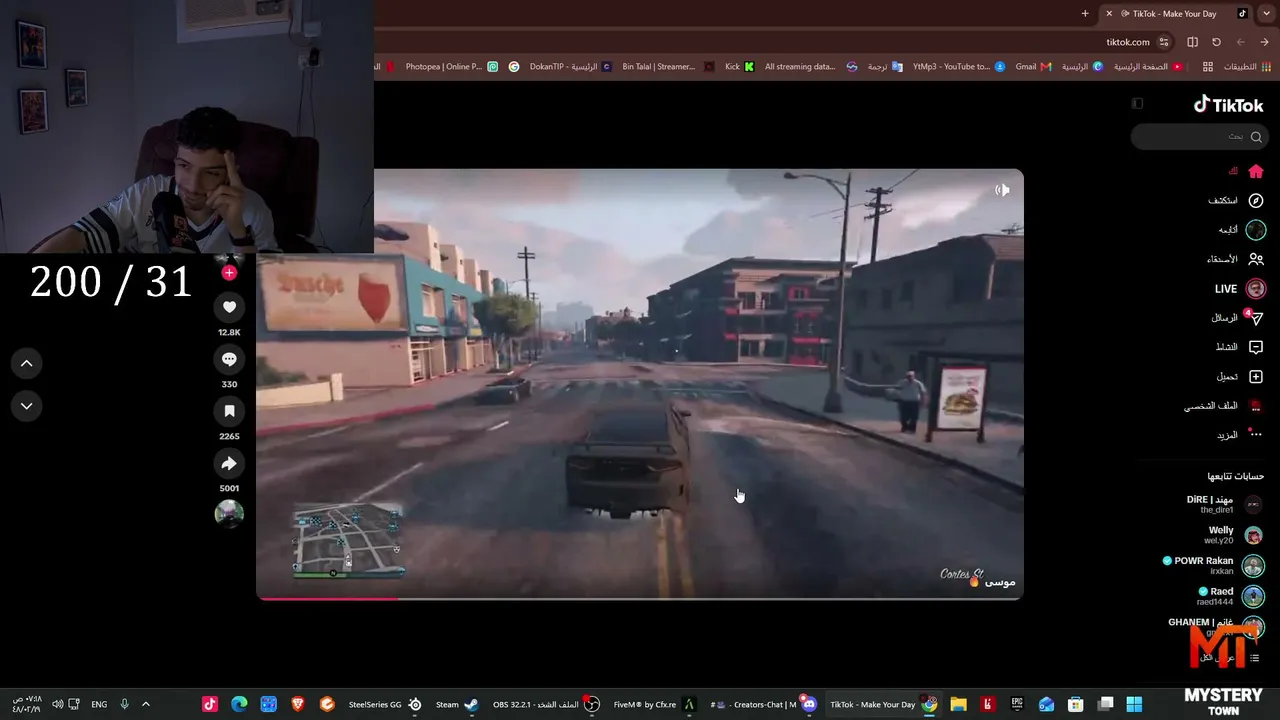Viewport: 1280px width, 720px height.
Task: Toggle the browser side panel
Action: 1192,42
